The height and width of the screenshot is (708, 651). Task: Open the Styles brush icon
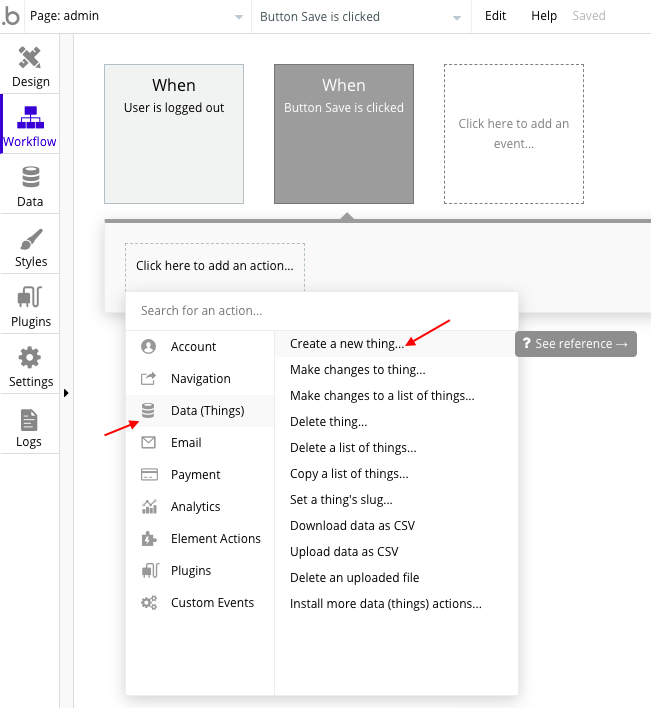[31, 238]
